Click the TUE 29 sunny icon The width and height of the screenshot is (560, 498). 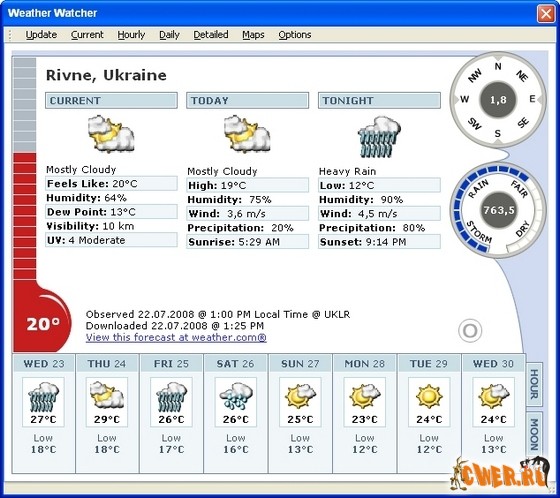[x=429, y=396]
